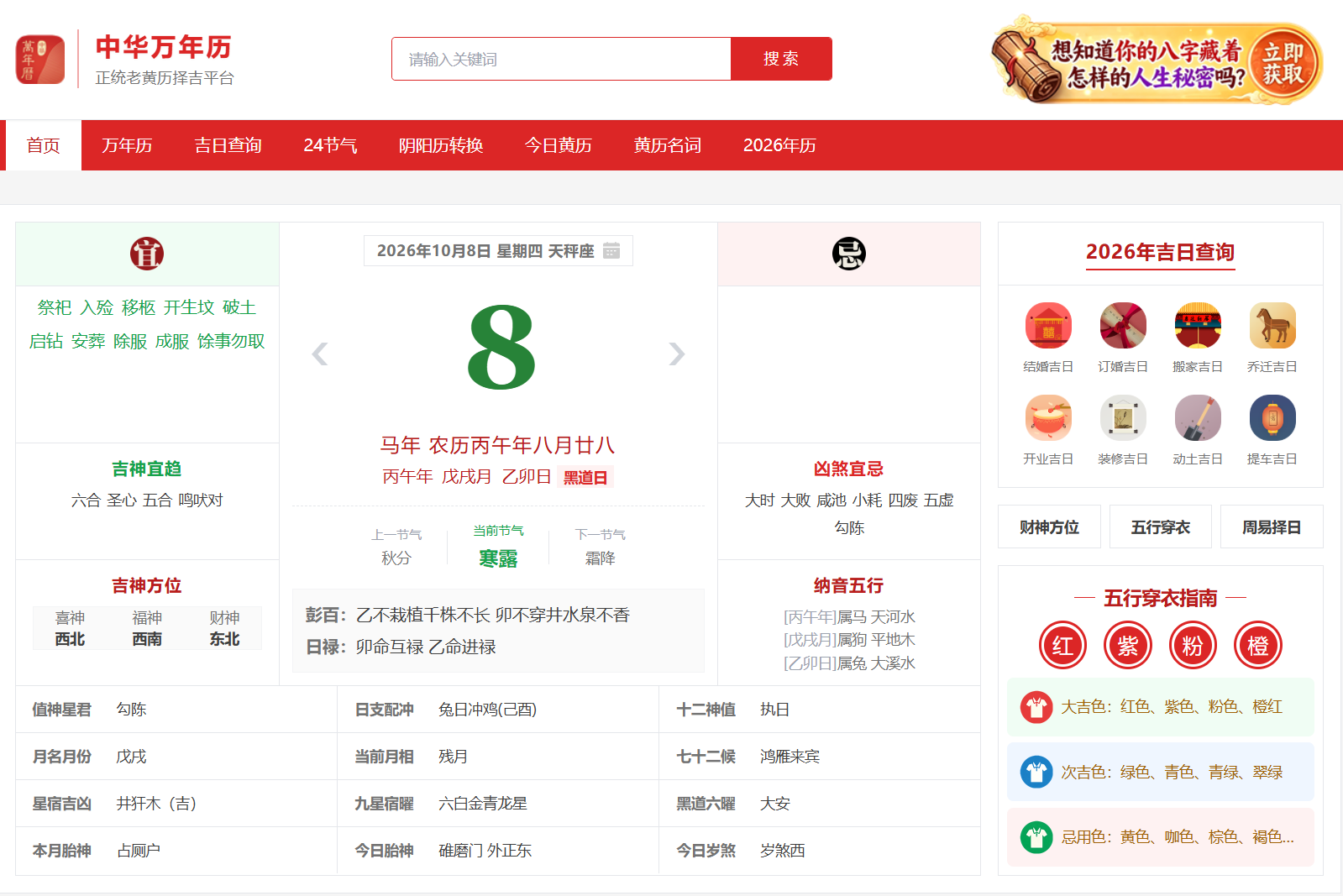This screenshot has height=896, width=1343.
Task: Go to the previous day arrow
Action: [x=320, y=354]
